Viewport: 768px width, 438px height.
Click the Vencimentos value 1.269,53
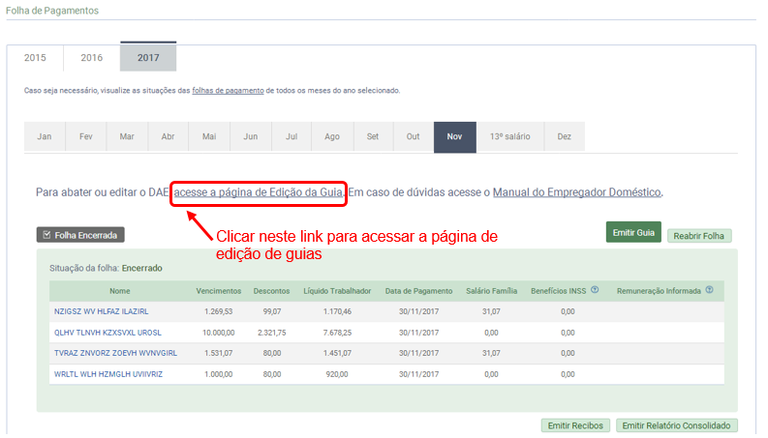(218, 312)
